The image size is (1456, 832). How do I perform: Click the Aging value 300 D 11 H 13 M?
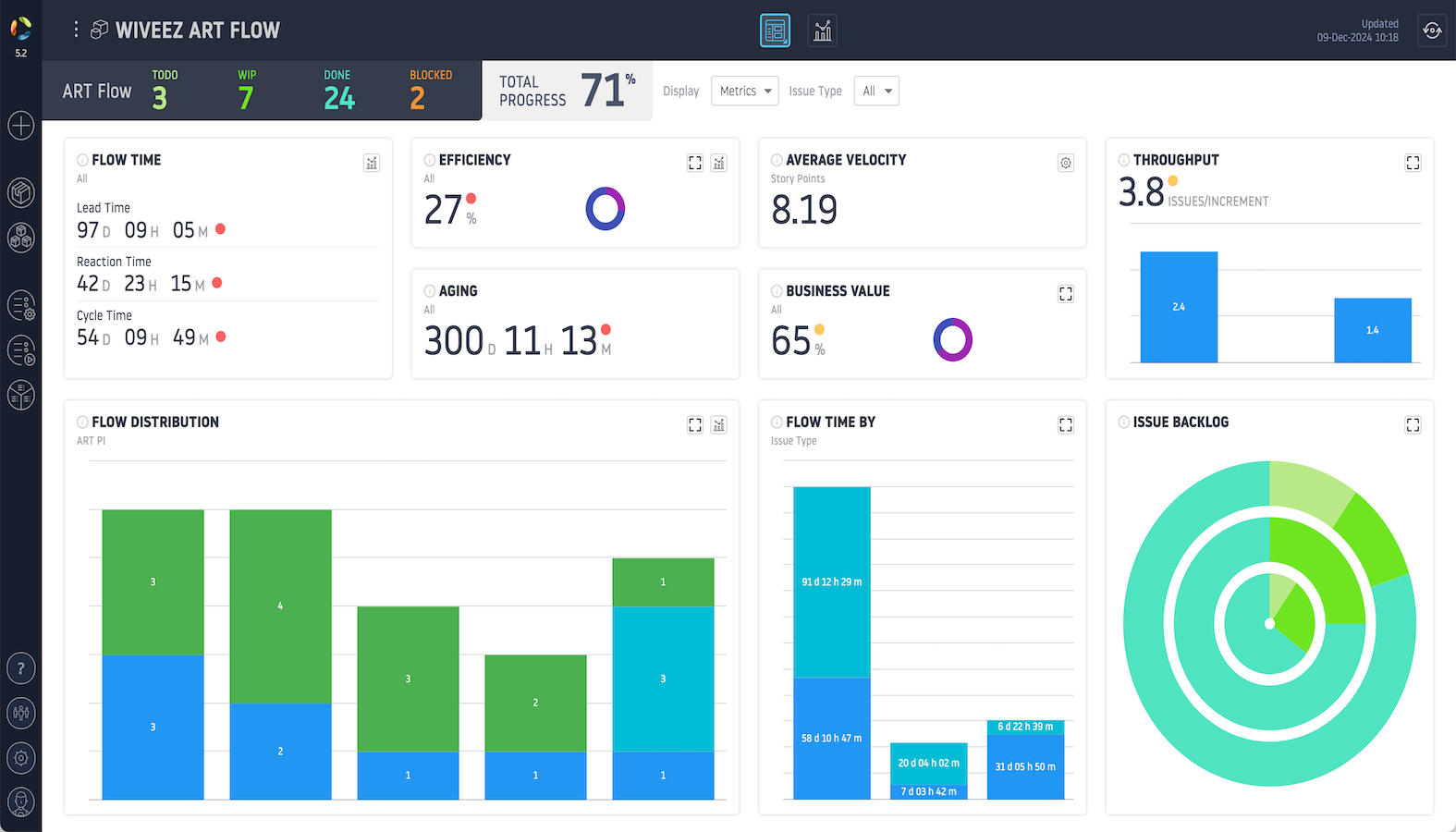tap(518, 341)
